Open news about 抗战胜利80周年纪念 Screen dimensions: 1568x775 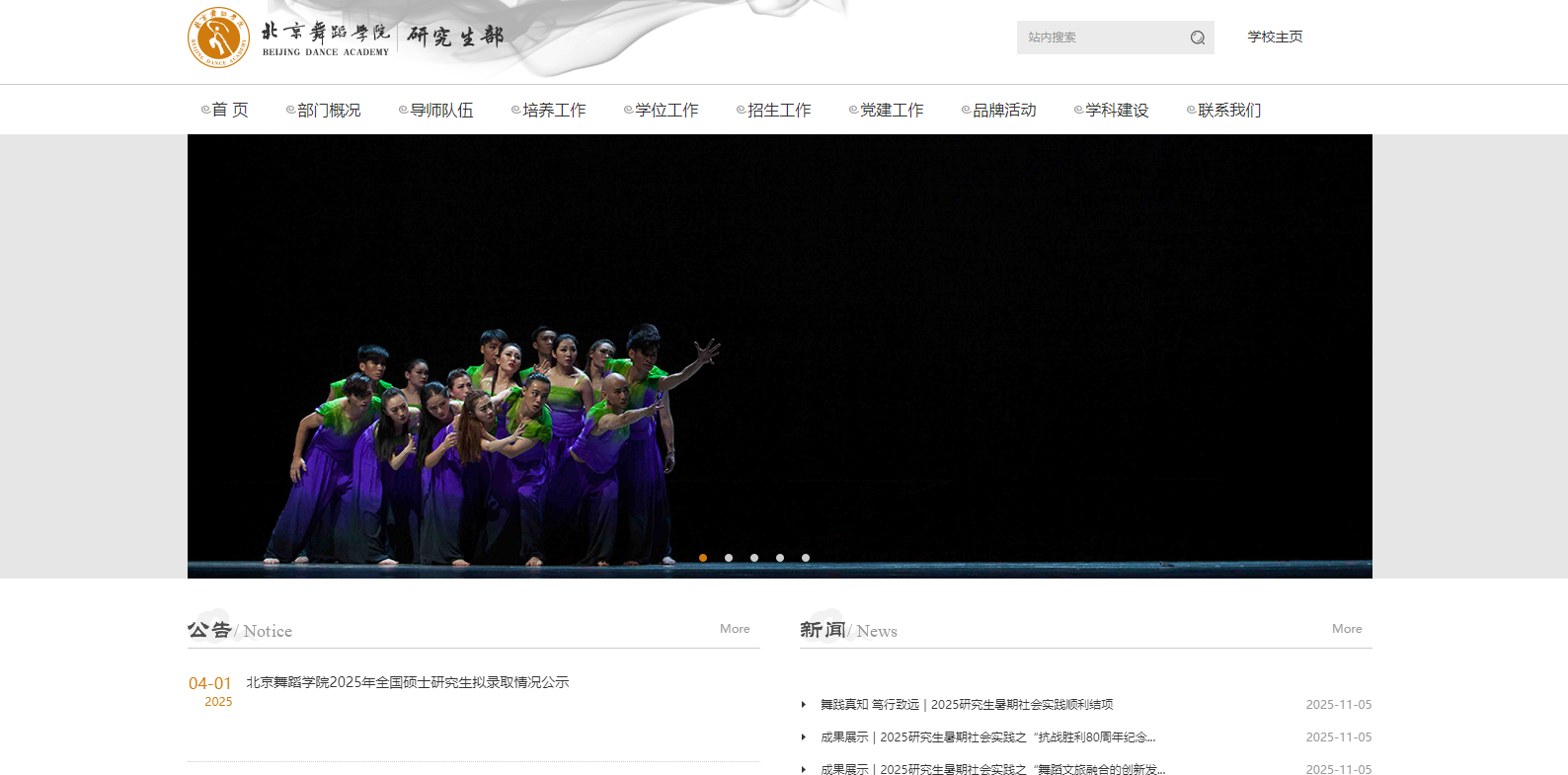point(988,737)
